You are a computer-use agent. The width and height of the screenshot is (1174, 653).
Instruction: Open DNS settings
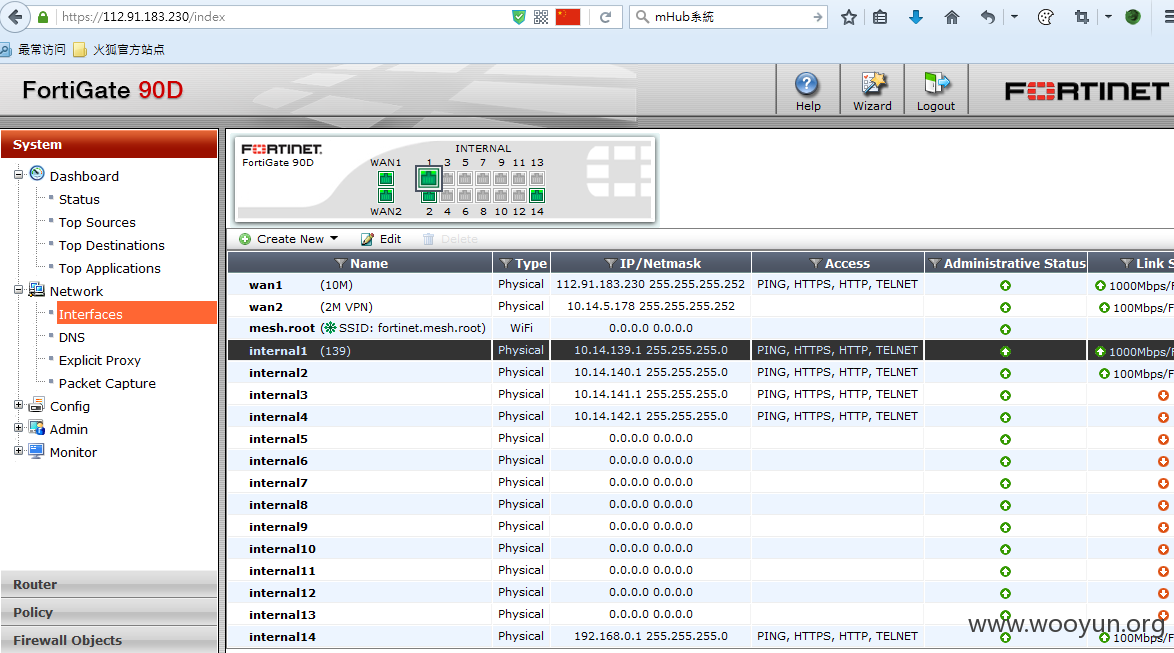pyautogui.click(x=72, y=337)
